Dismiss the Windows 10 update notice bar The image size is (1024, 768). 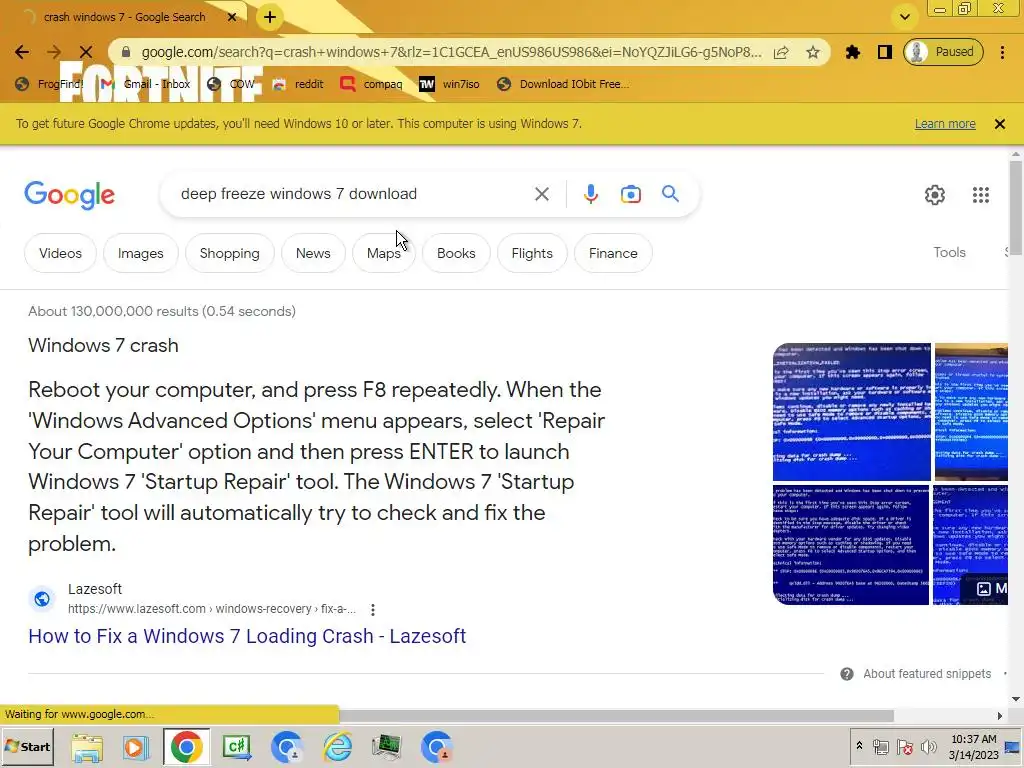(999, 124)
